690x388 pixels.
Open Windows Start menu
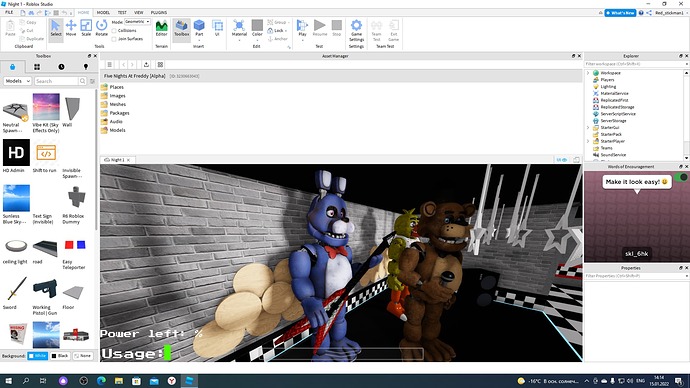point(8,381)
